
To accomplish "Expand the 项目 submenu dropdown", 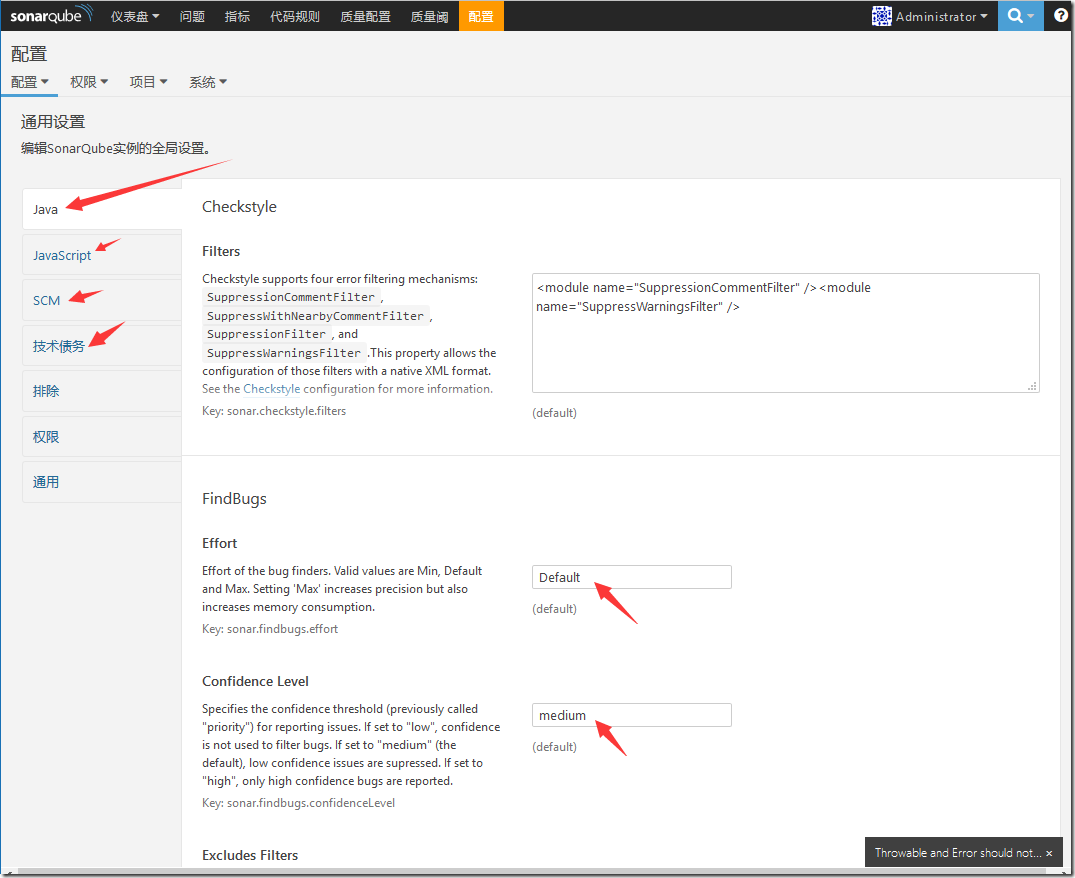I will point(149,82).
